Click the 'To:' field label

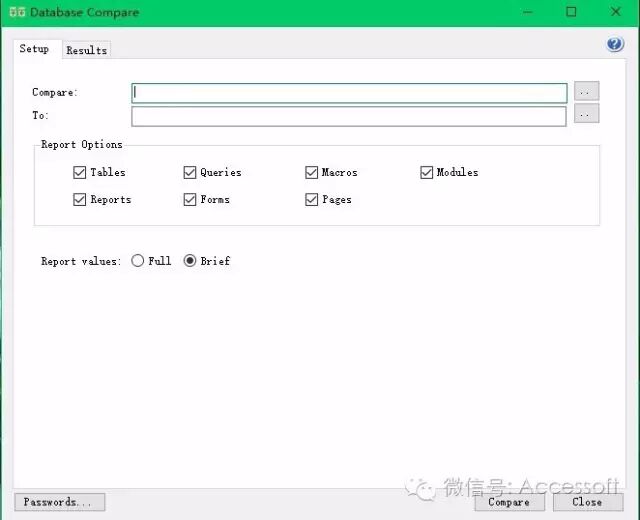(x=40, y=116)
